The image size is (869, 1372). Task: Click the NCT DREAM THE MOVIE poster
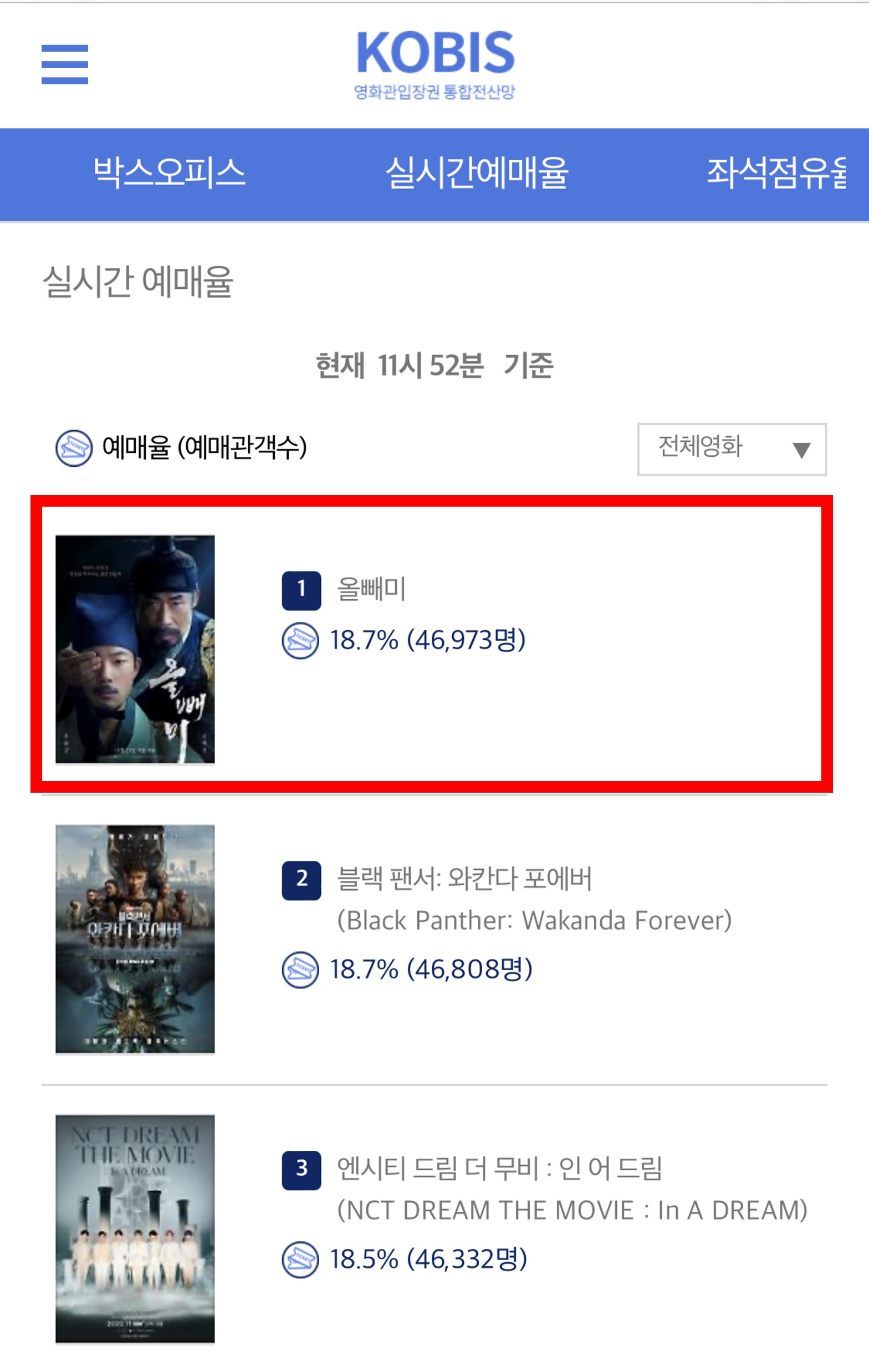pyautogui.click(x=135, y=1230)
